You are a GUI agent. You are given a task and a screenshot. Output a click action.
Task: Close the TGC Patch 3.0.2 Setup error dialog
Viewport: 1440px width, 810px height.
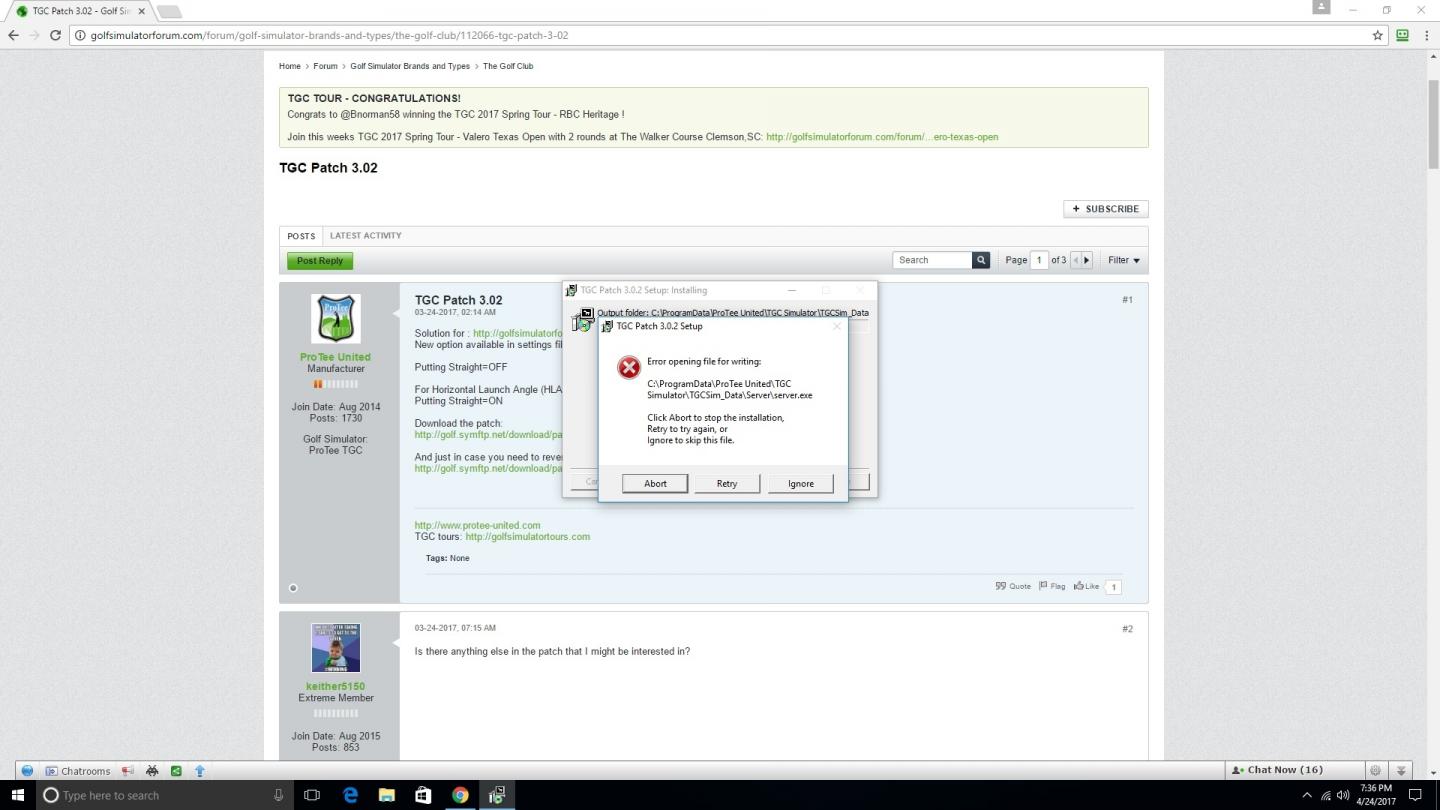click(837, 326)
